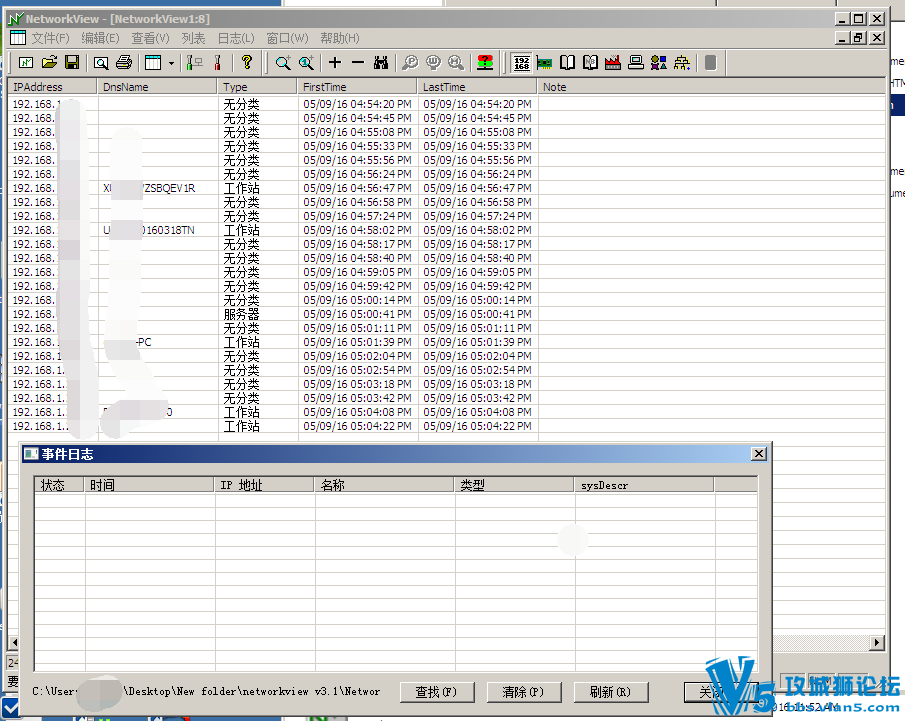Click the red and green traffic light status icon

pos(485,62)
